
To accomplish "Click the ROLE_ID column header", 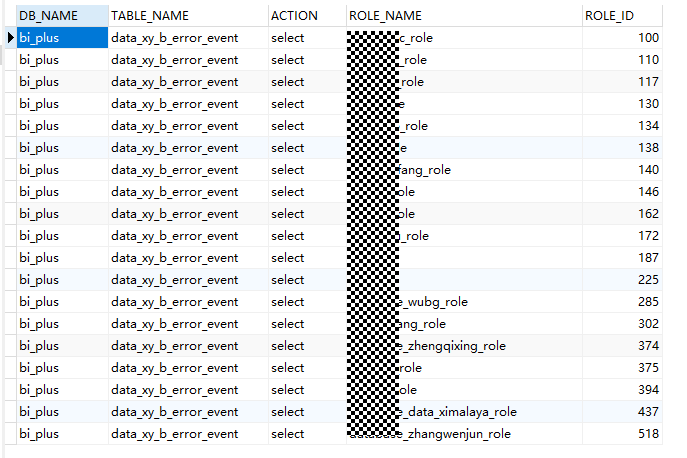I will (622, 16).
